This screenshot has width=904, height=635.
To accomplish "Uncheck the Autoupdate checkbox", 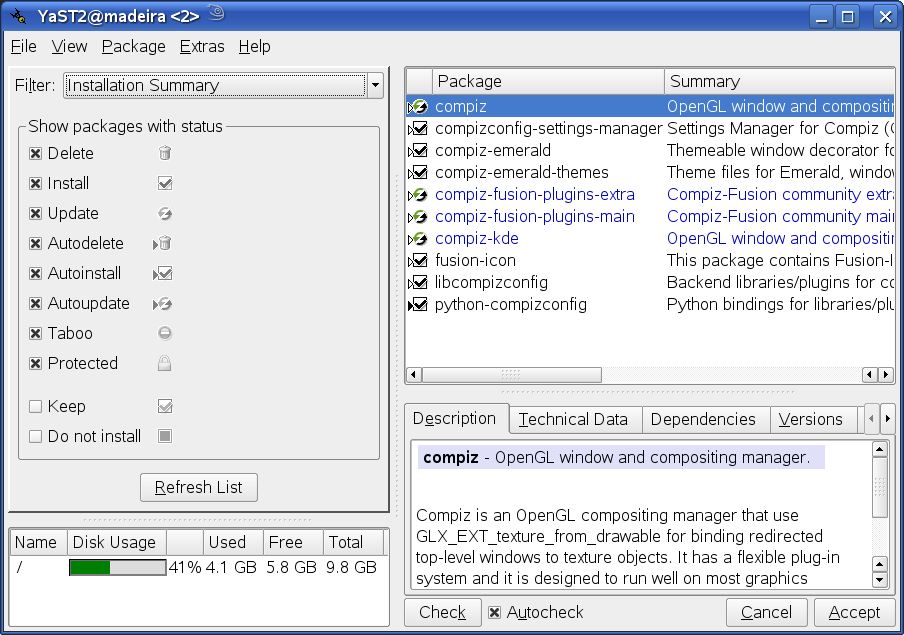I will point(35,303).
